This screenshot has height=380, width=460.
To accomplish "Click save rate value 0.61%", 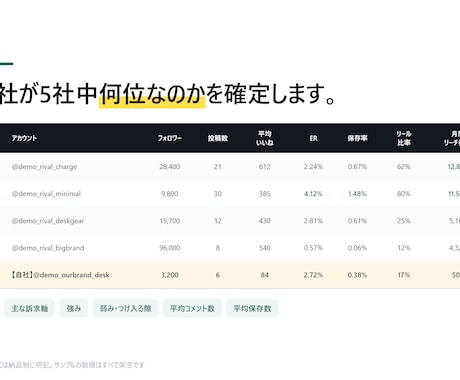I will tap(357, 221).
